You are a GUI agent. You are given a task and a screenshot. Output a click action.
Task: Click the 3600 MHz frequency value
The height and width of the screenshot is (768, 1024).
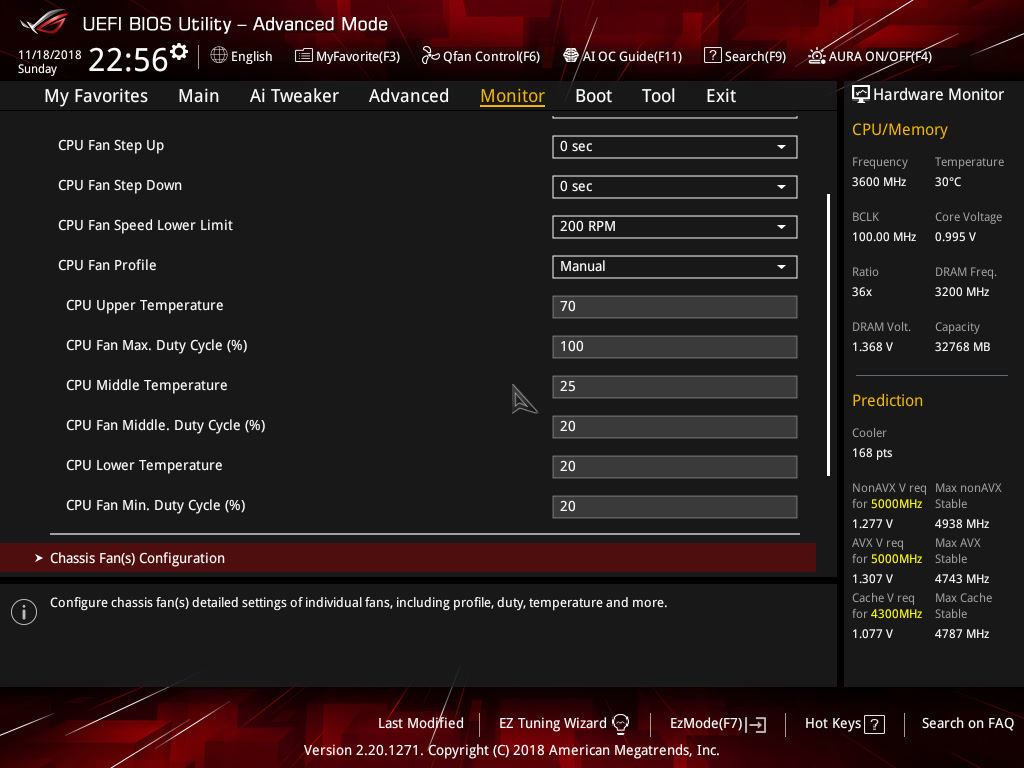click(879, 182)
